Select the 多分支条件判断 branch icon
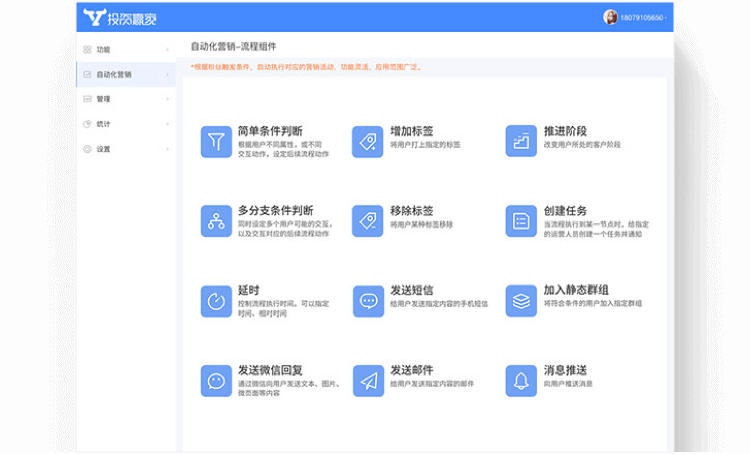 point(216,221)
